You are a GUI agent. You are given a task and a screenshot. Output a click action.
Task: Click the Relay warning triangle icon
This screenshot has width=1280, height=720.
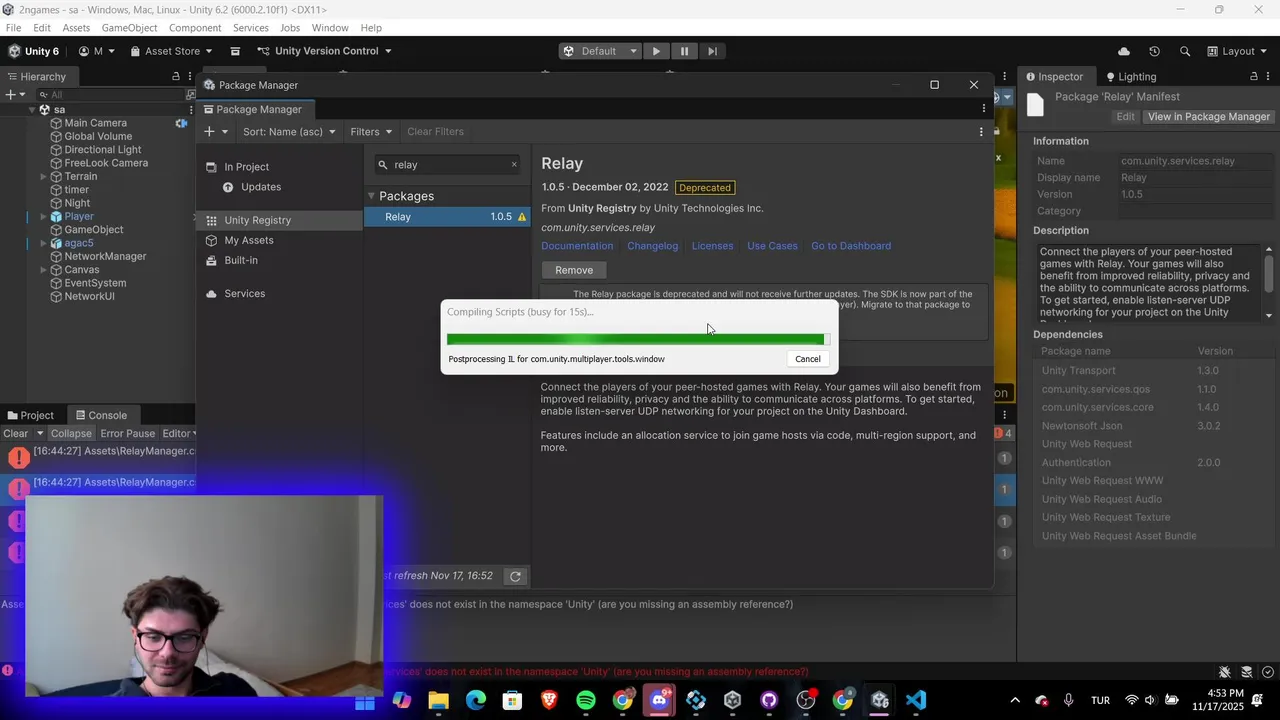pos(521,217)
